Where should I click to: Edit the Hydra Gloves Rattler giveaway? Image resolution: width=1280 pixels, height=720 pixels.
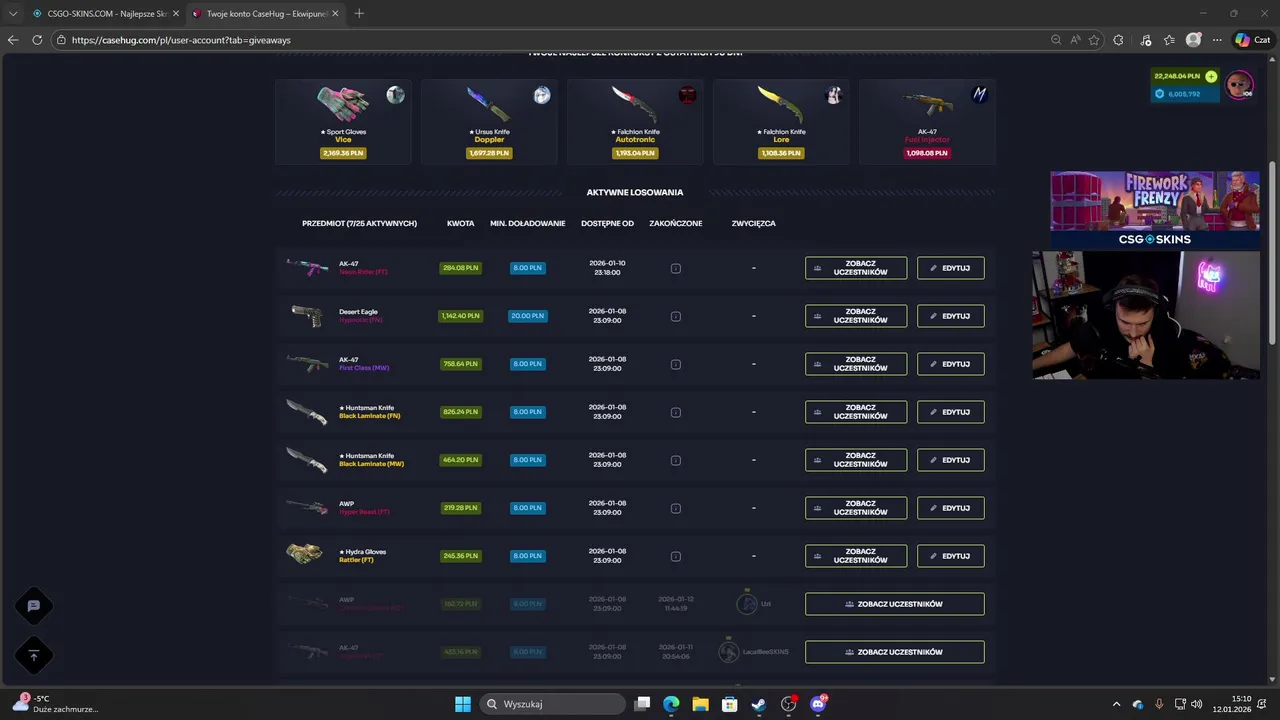[x=950, y=556]
